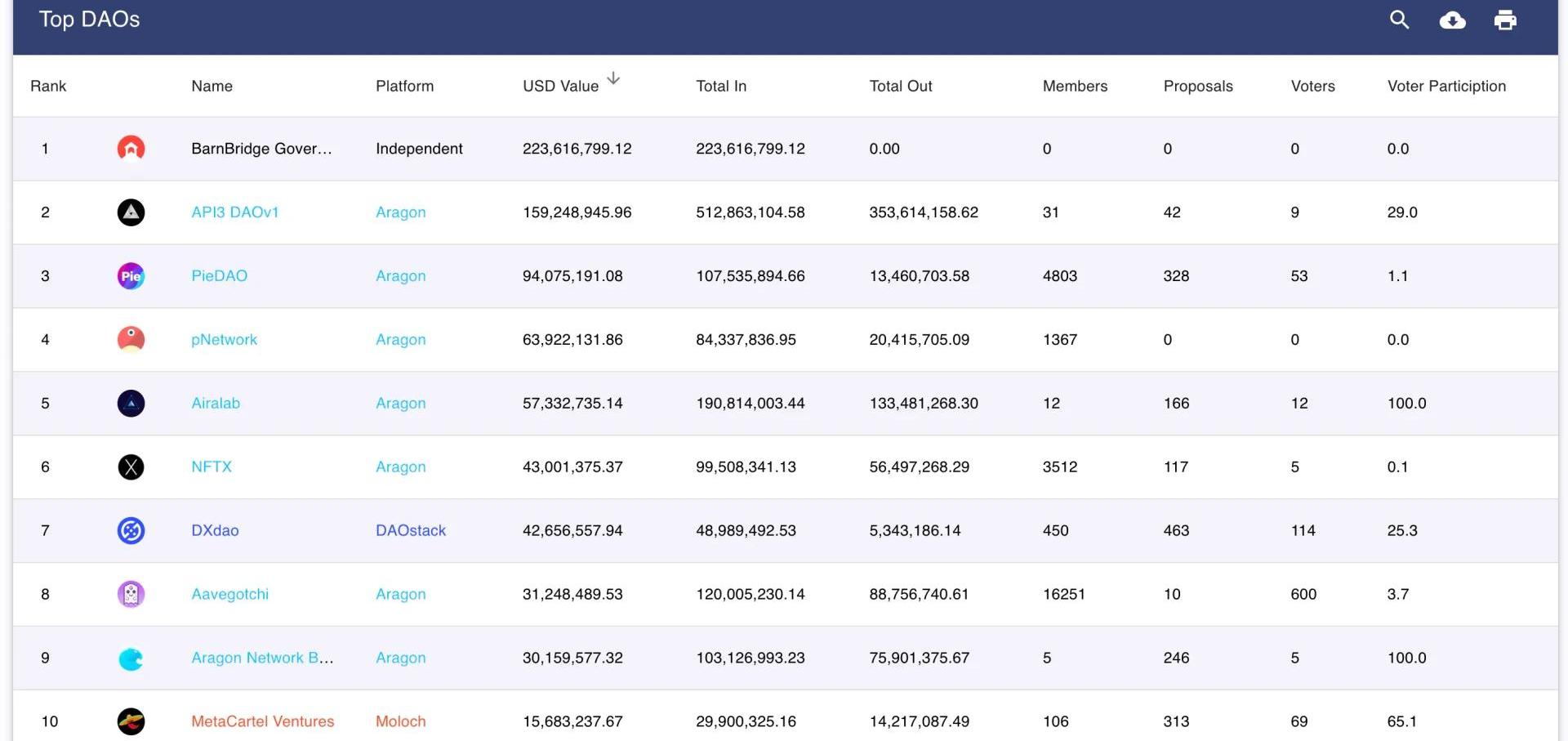Sort by the Voters column header

click(x=1312, y=86)
